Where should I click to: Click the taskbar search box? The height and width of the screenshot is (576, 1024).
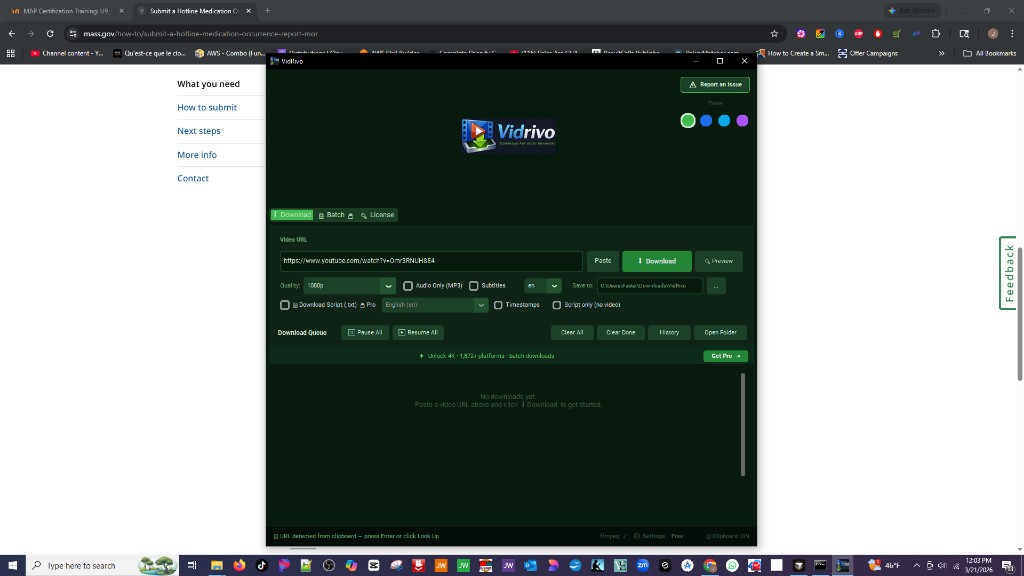tap(103, 566)
